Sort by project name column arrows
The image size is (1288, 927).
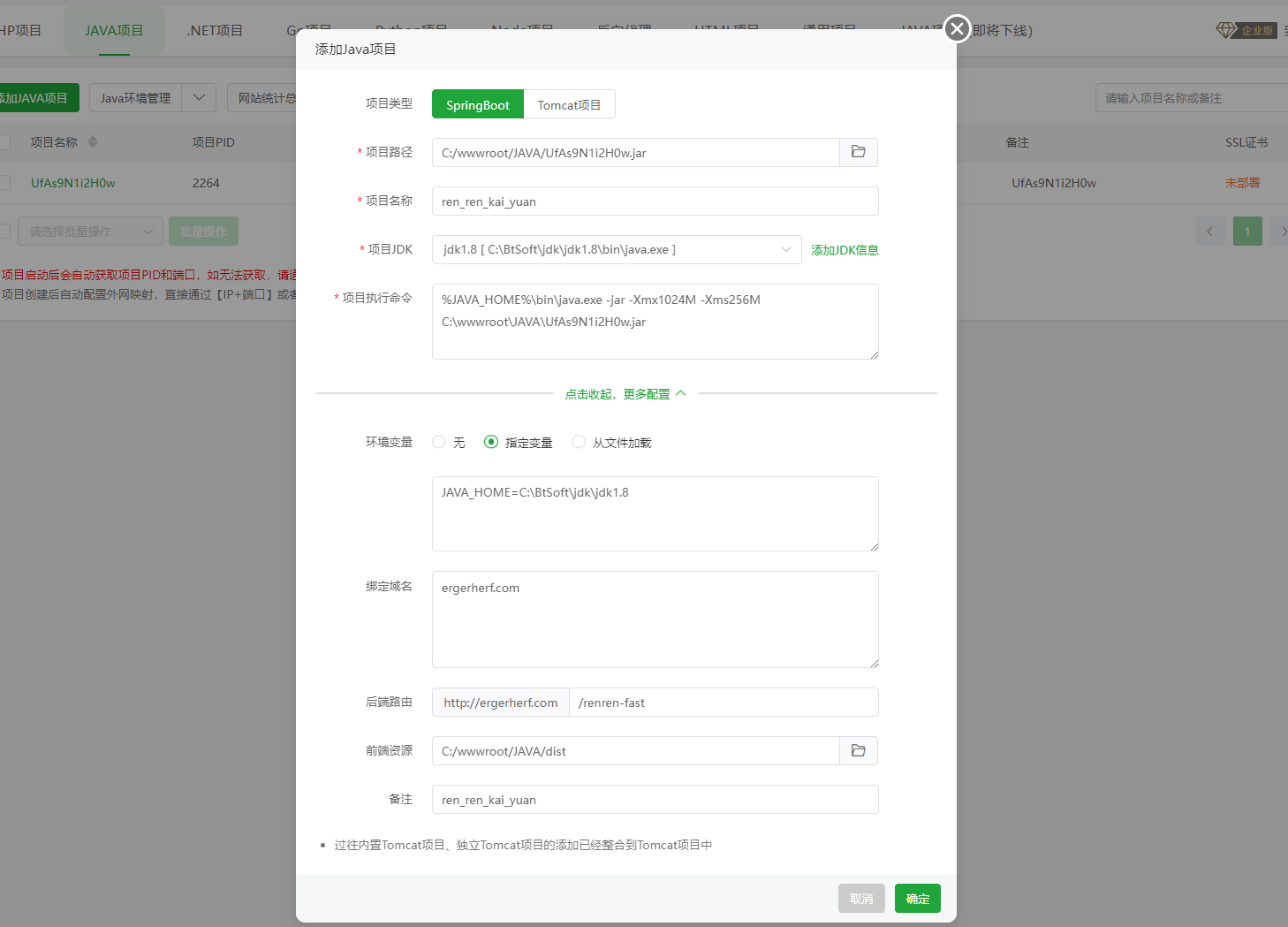(93, 142)
